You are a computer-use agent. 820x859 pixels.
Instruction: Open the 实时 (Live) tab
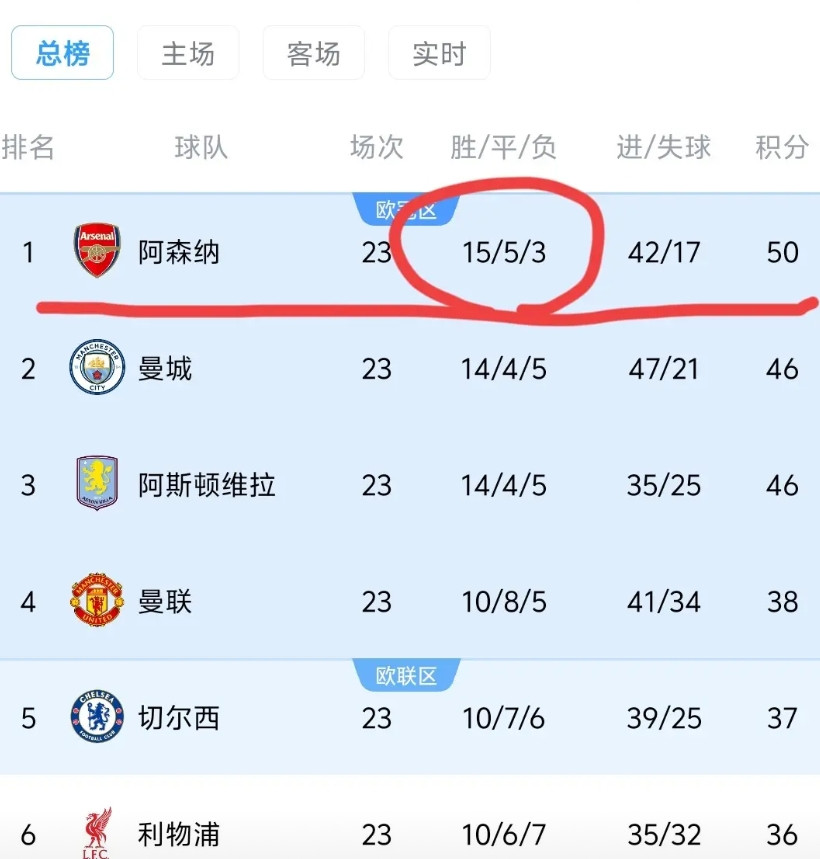pos(438,53)
